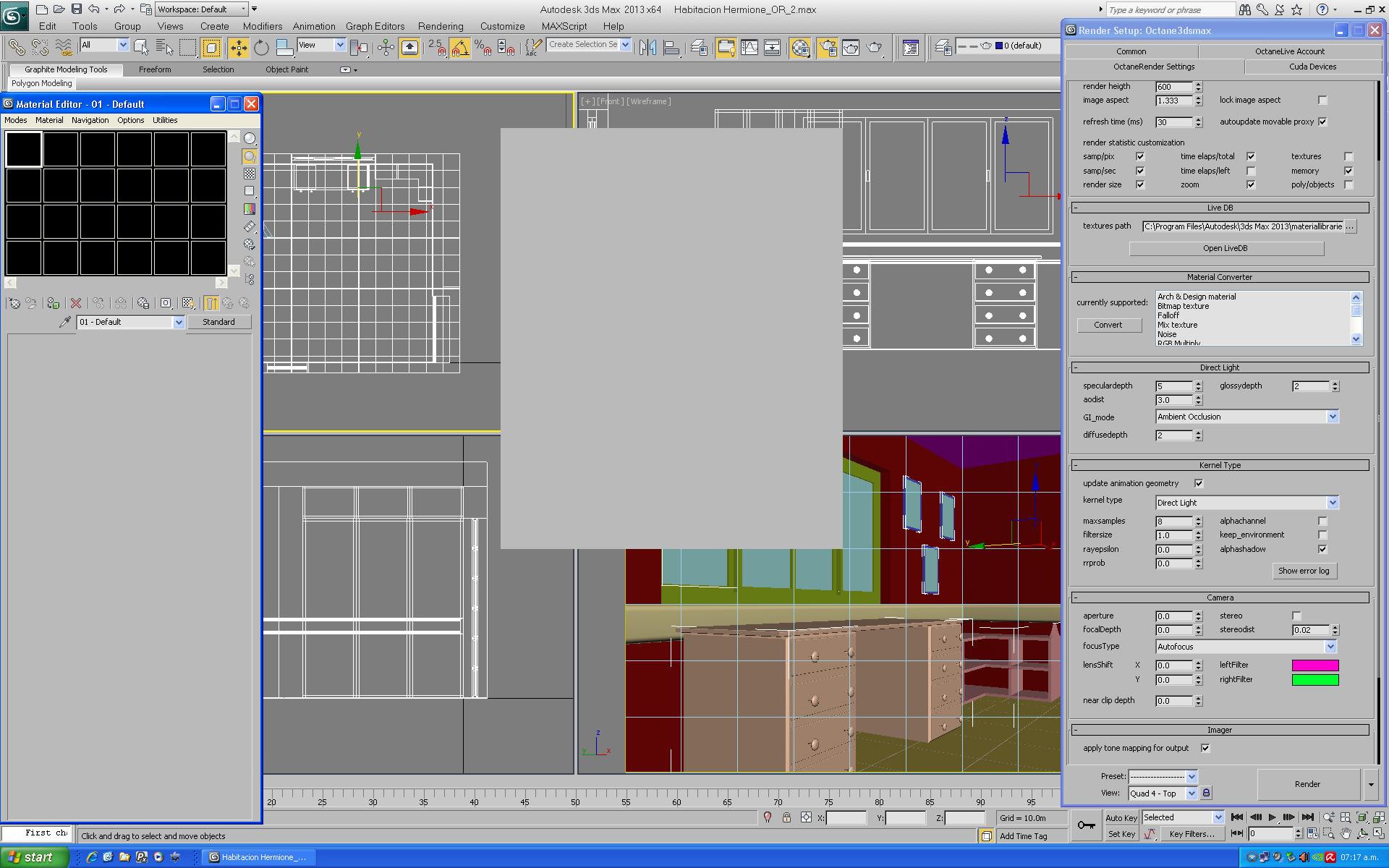Open the GI_mode Ambient Occlusion dropdown
The width and height of the screenshot is (1389, 868).
coord(1332,417)
